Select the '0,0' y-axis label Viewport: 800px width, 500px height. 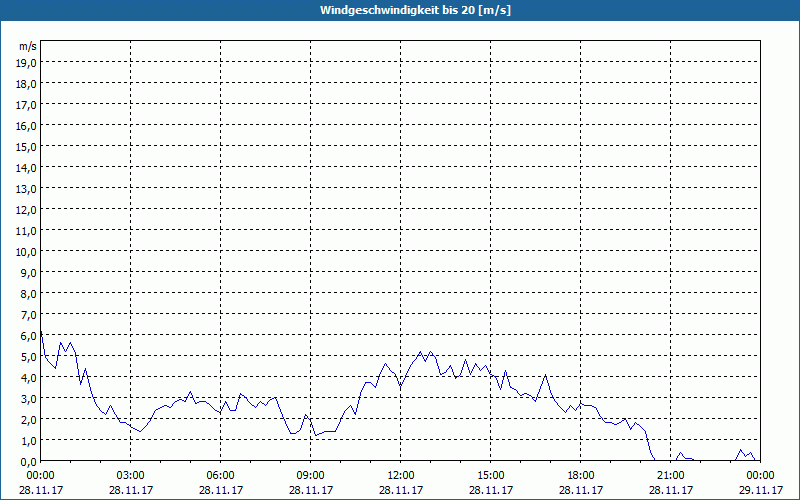29,461
